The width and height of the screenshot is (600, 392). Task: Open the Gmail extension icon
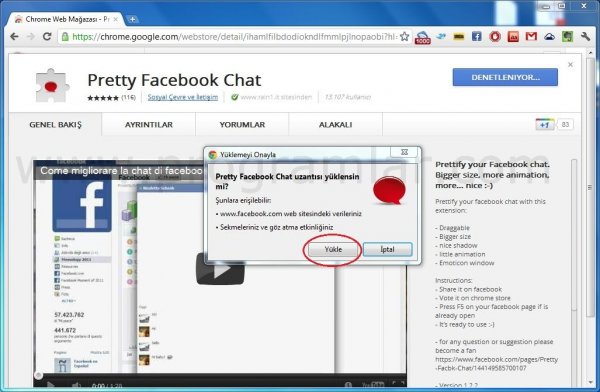[531, 37]
